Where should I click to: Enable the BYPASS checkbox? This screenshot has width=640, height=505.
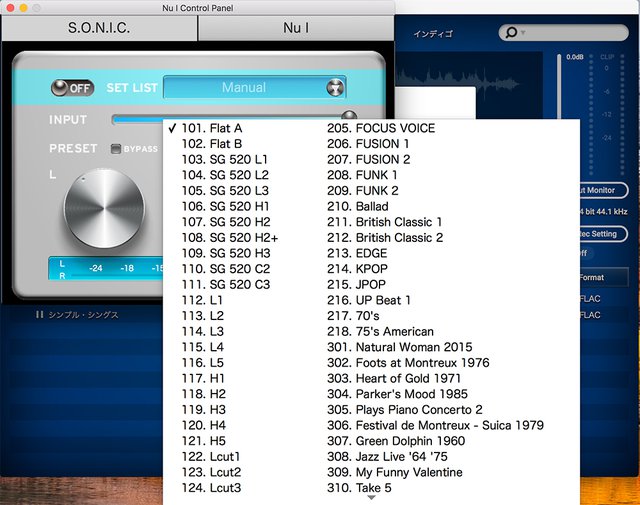tap(116, 149)
